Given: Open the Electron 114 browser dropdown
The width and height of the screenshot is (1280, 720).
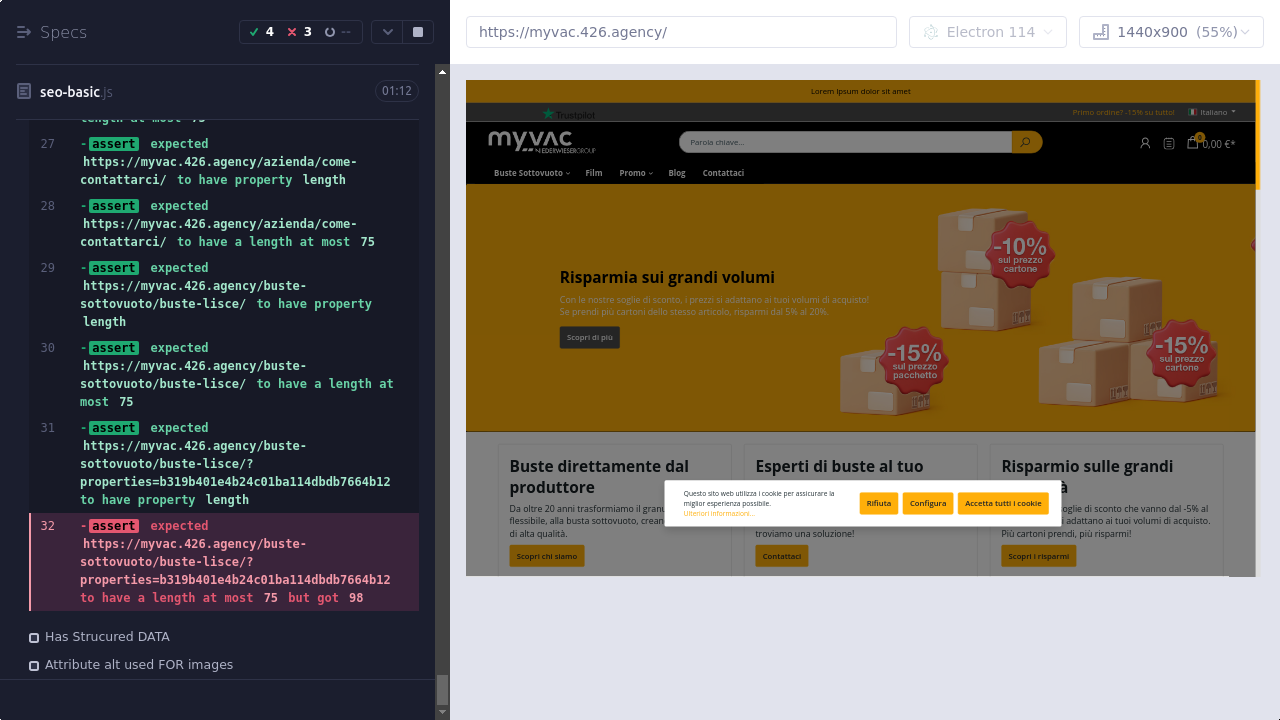Looking at the screenshot, I should pyautogui.click(x=987, y=32).
